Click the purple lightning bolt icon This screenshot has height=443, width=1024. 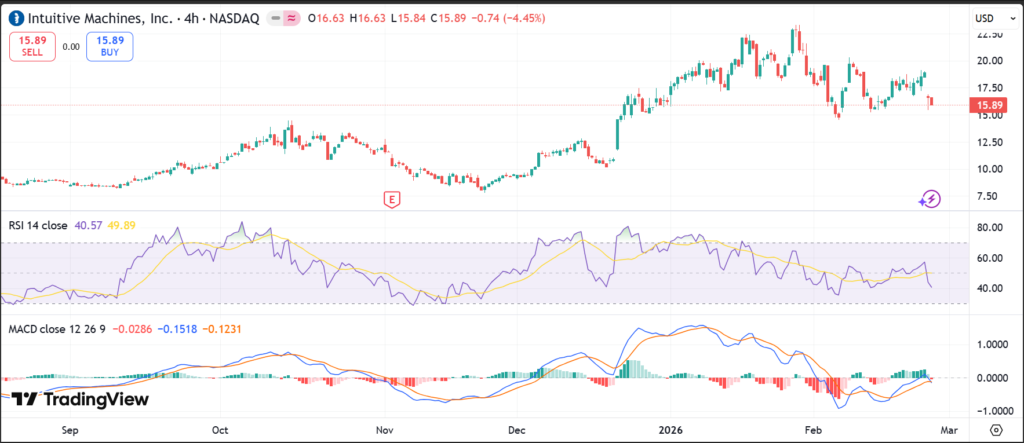(x=930, y=199)
